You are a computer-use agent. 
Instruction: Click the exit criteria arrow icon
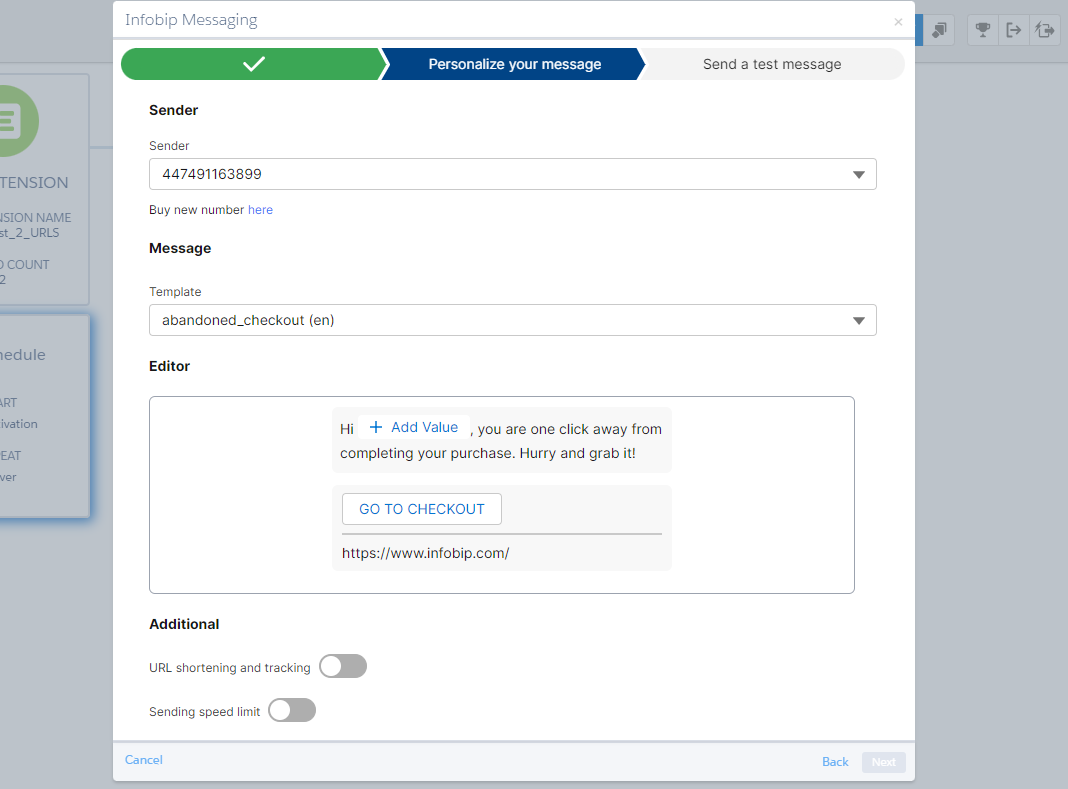[1014, 30]
